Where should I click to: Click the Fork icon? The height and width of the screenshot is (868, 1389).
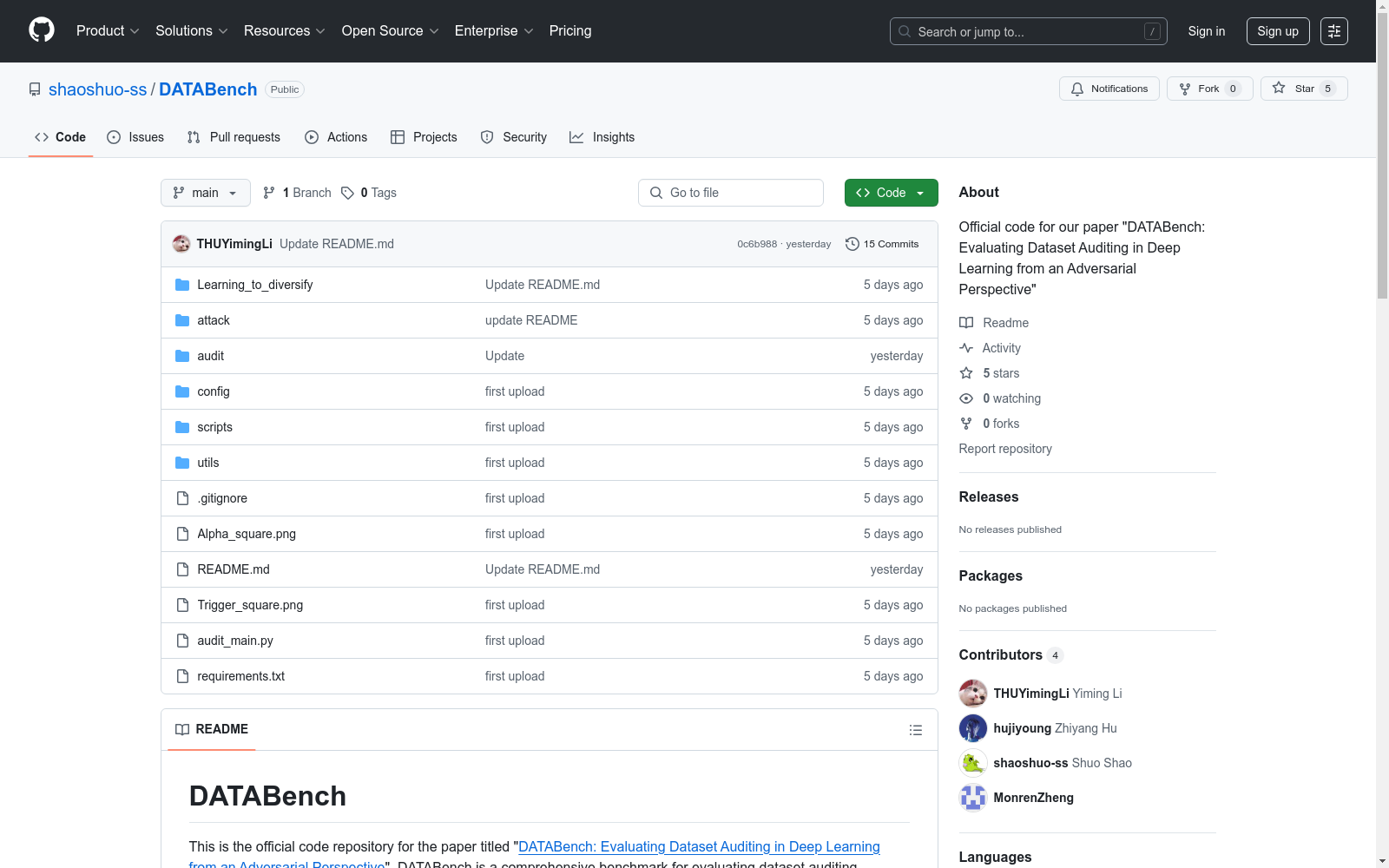pyautogui.click(x=1185, y=89)
